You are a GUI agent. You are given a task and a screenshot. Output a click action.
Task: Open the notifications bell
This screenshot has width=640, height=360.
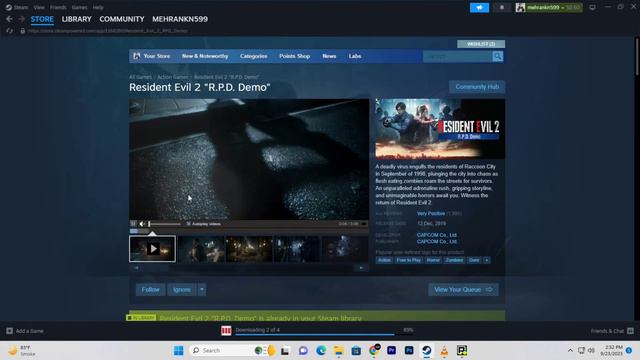click(x=502, y=7)
